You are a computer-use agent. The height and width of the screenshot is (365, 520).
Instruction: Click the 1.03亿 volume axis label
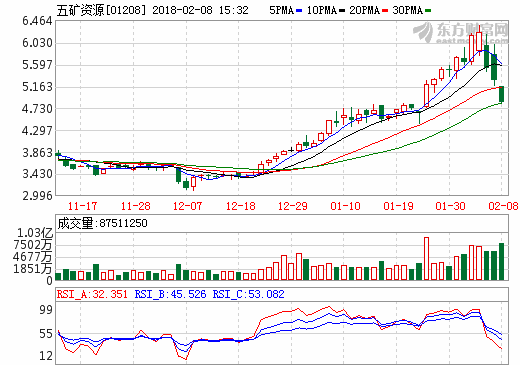pyautogui.click(x=35, y=233)
